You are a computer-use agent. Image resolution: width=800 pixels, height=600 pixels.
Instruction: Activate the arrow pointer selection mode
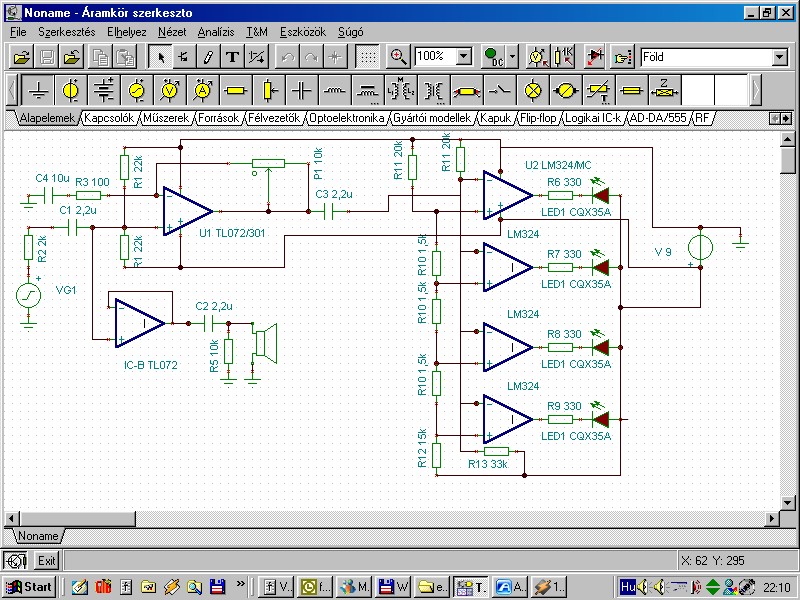click(x=160, y=57)
